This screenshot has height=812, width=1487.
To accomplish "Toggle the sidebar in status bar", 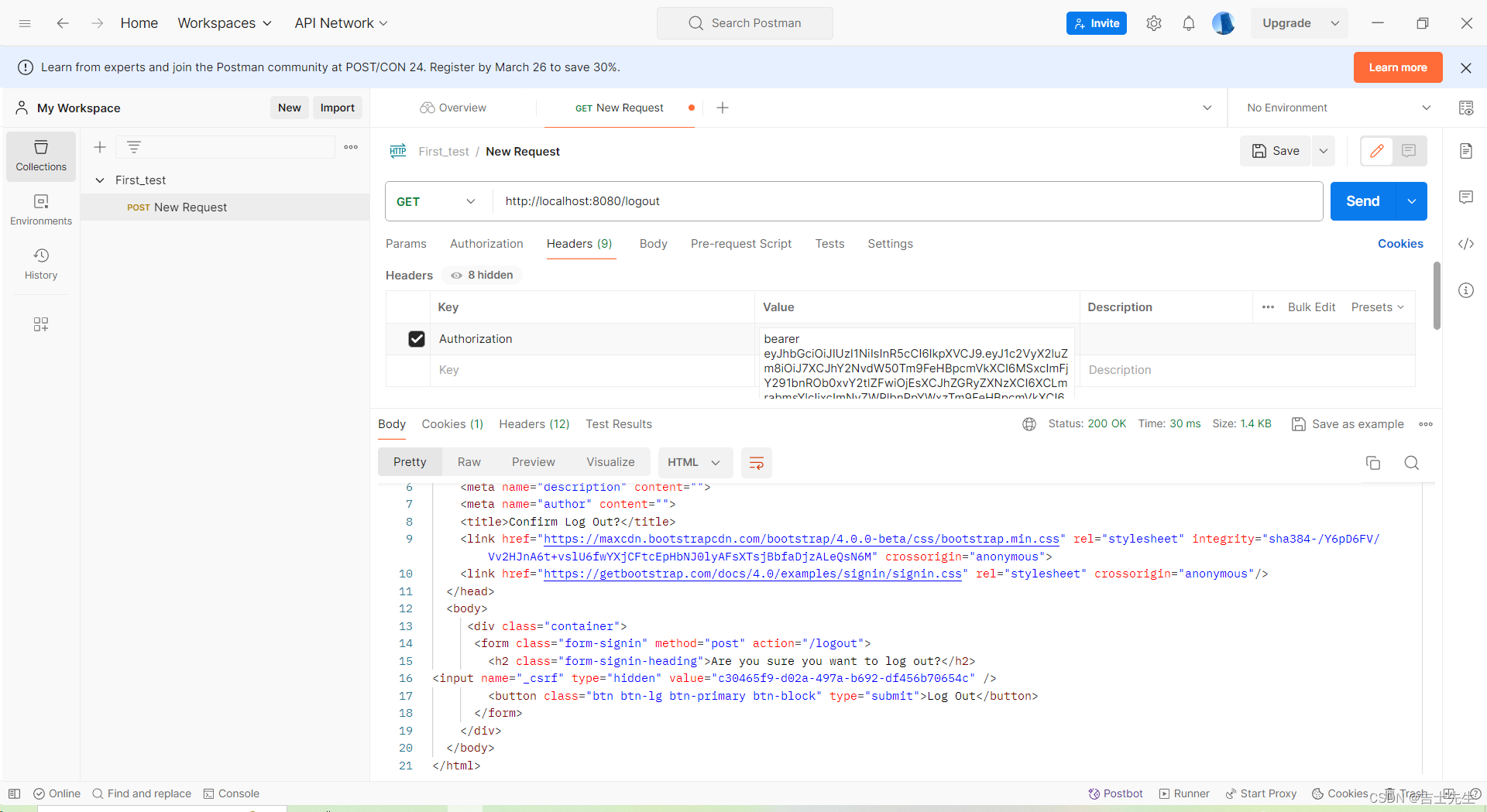I will (x=15, y=793).
